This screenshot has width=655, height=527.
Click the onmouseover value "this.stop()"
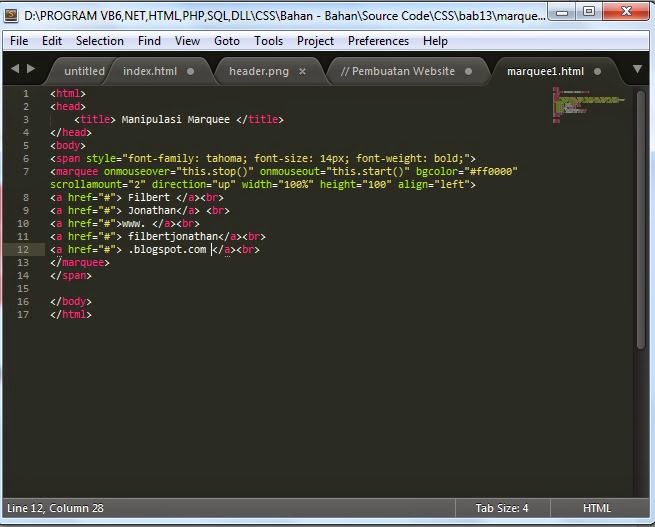coord(215,172)
